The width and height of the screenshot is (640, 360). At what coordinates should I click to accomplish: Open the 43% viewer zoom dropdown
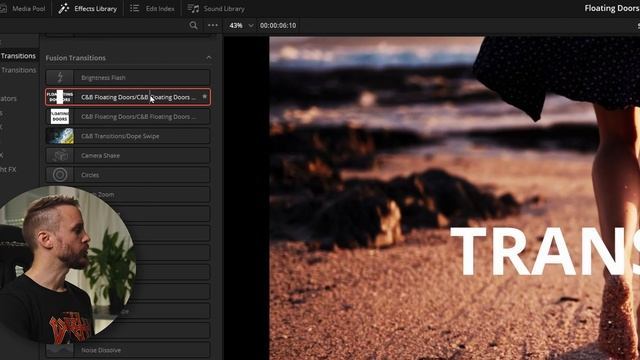click(x=241, y=25)
